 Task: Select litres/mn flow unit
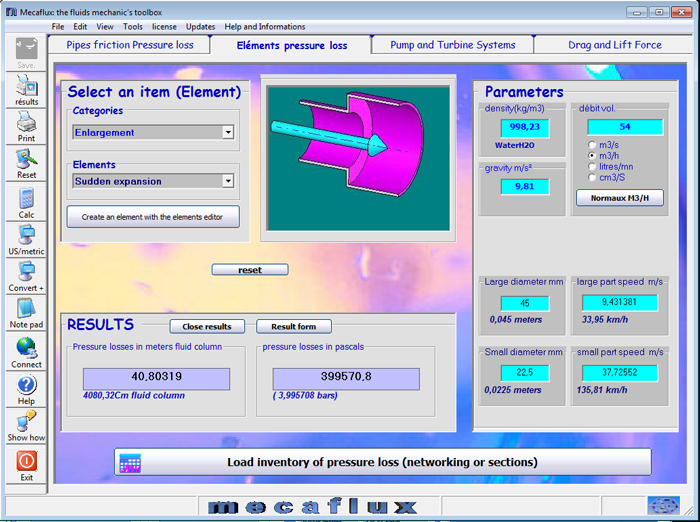(x=592, y=166)
